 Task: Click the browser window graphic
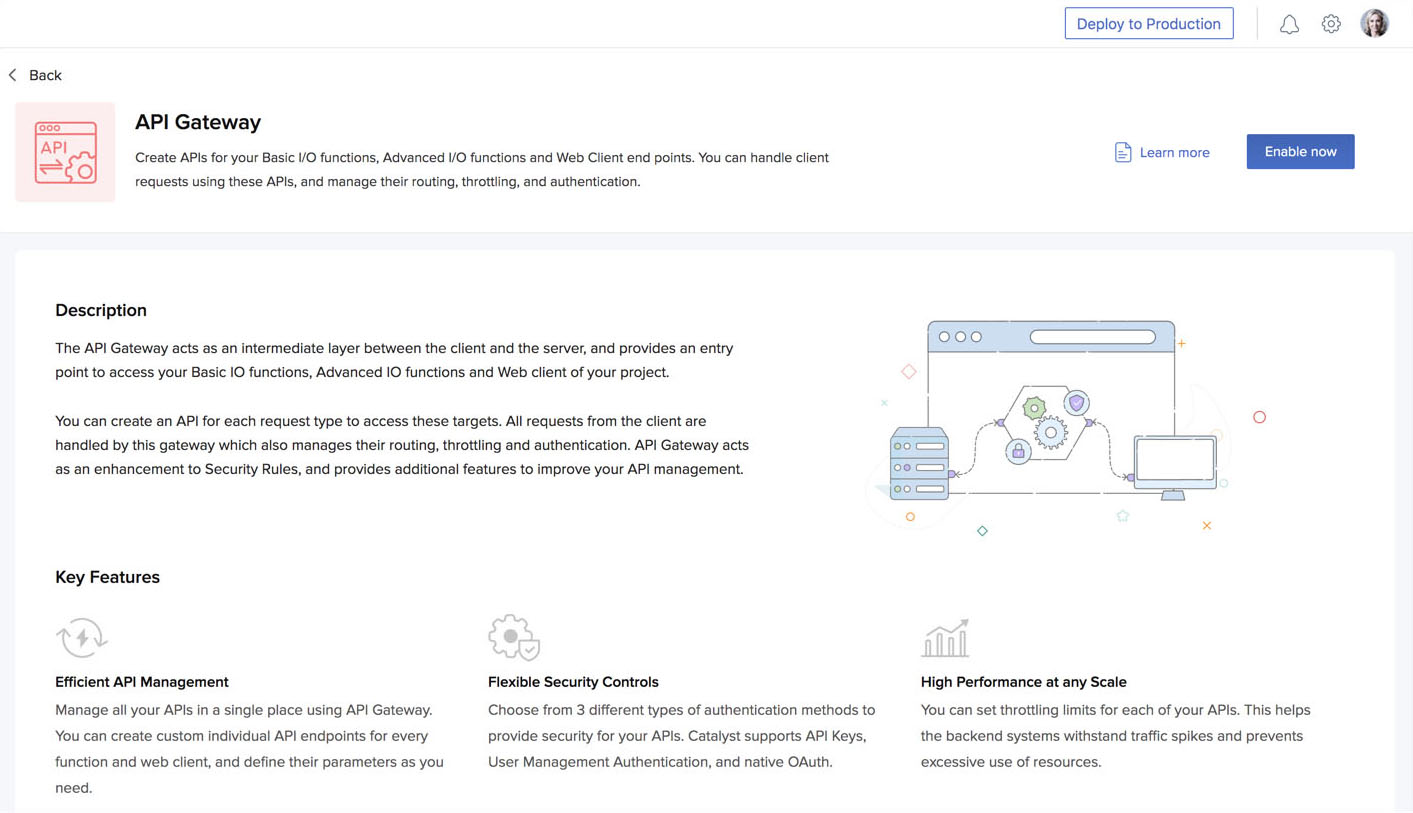coord(1050,337)
